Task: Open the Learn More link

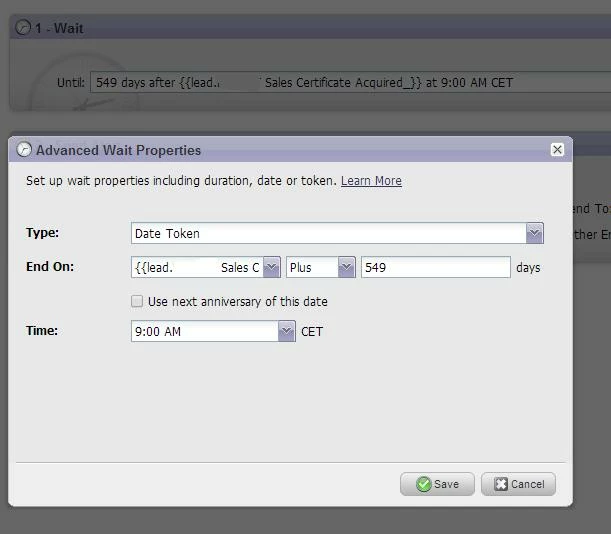Action: 371,181
